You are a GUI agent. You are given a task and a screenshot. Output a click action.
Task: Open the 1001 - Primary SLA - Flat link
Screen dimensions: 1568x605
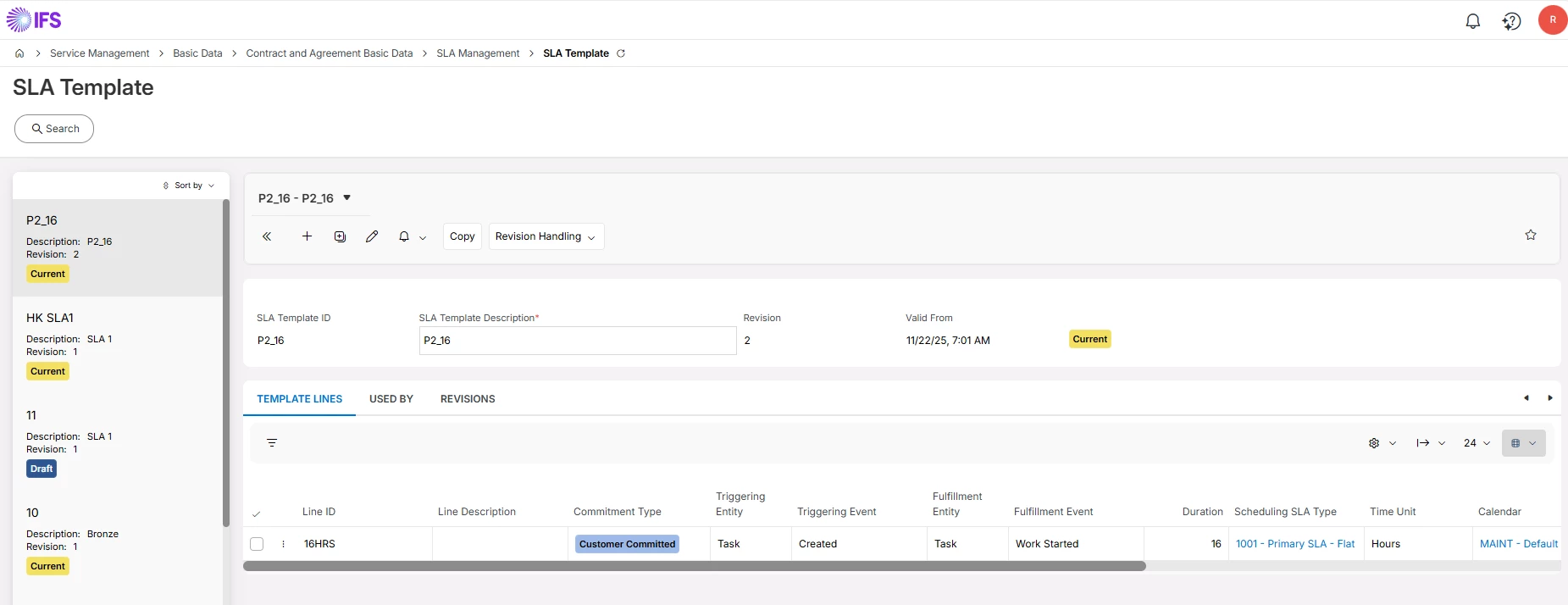[1295, 544]
